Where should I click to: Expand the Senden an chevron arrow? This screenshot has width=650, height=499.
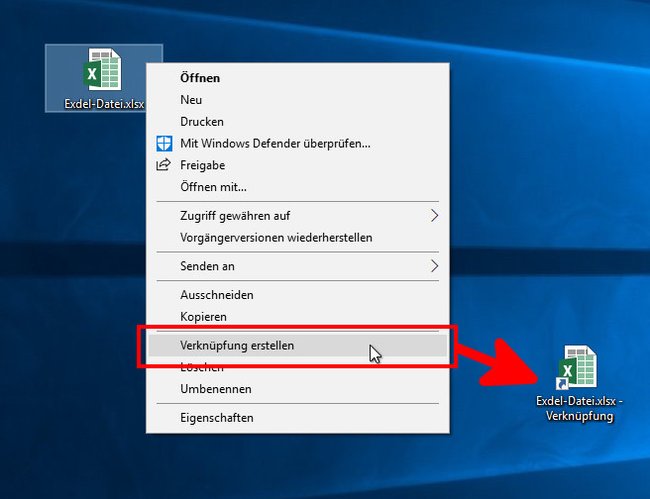click(434, 266)
